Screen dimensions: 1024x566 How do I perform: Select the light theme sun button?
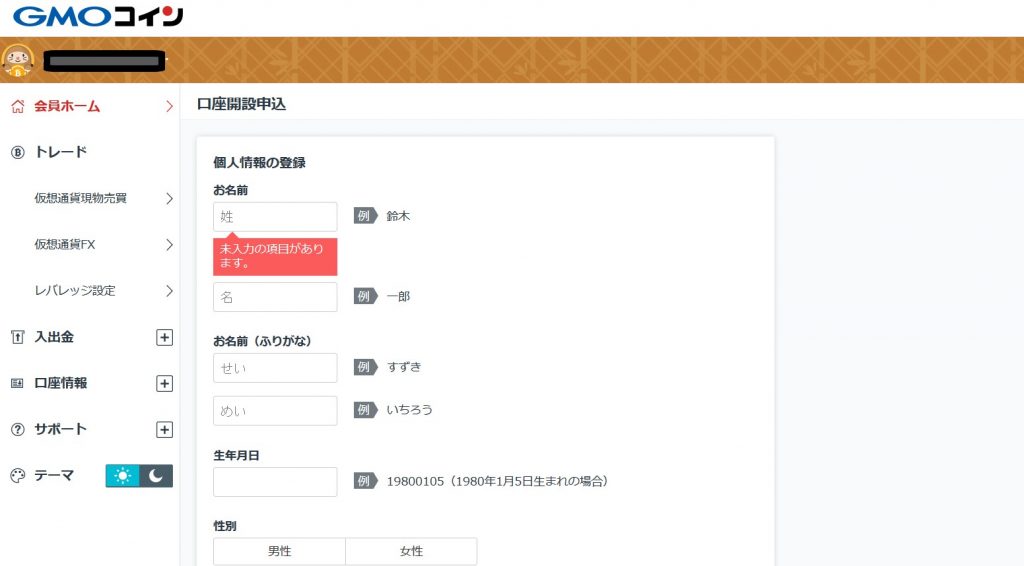point(122,476)
